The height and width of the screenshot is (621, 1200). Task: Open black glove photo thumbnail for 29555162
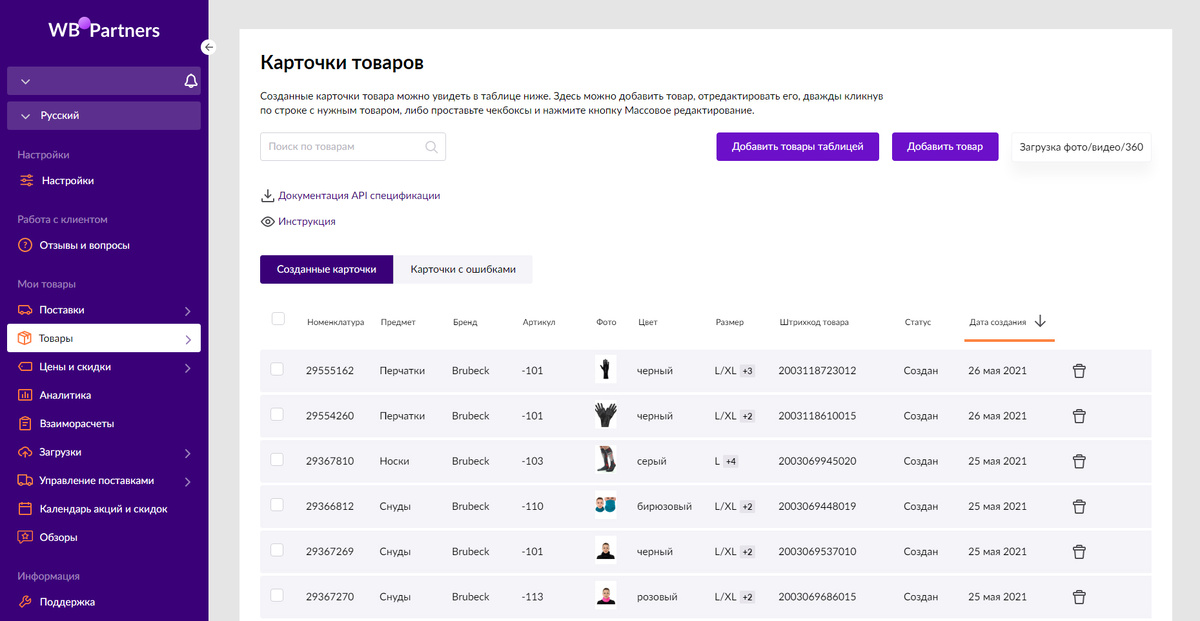605,370
